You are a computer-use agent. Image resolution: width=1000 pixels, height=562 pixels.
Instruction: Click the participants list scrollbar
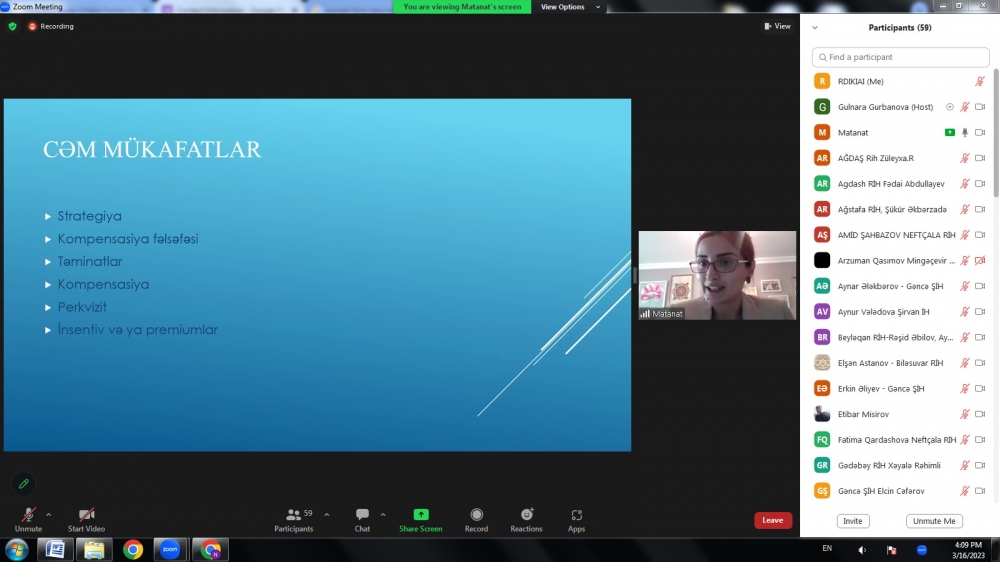(x=995, y=140)
